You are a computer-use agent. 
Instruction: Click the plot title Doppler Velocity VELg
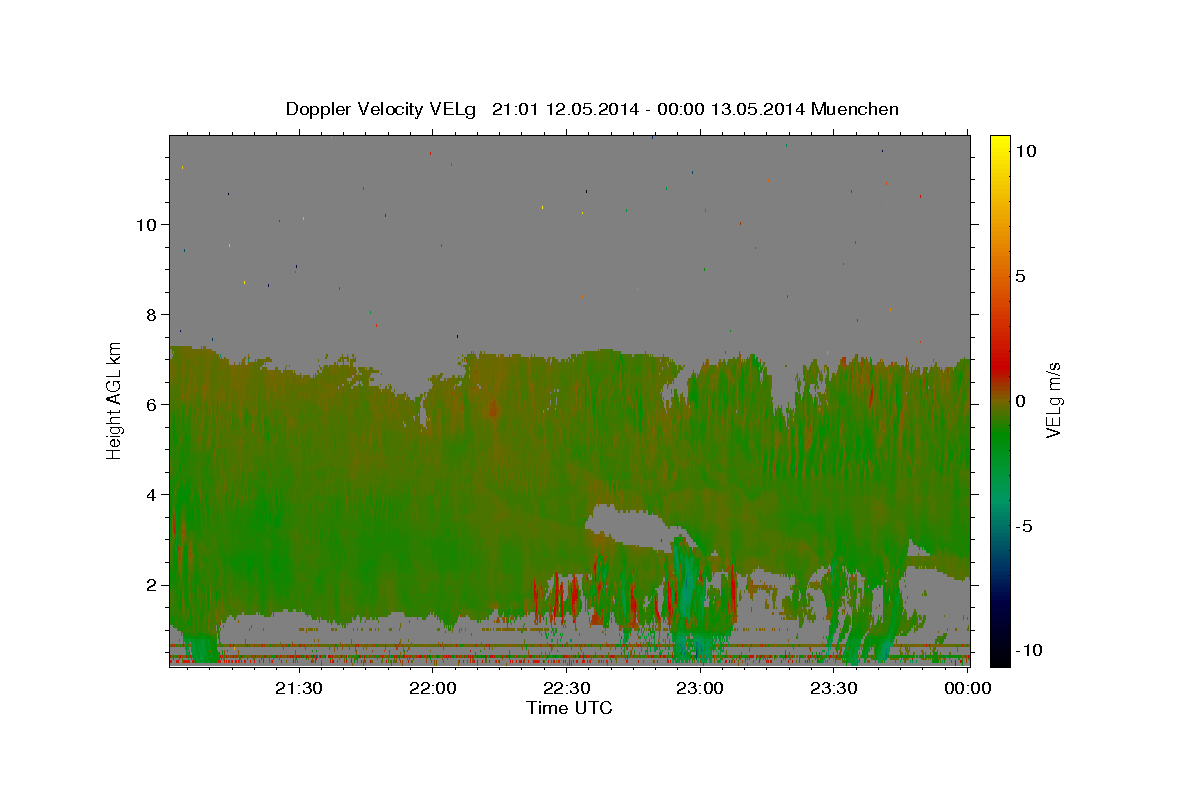pyautogui.click(x=592, y=109)
